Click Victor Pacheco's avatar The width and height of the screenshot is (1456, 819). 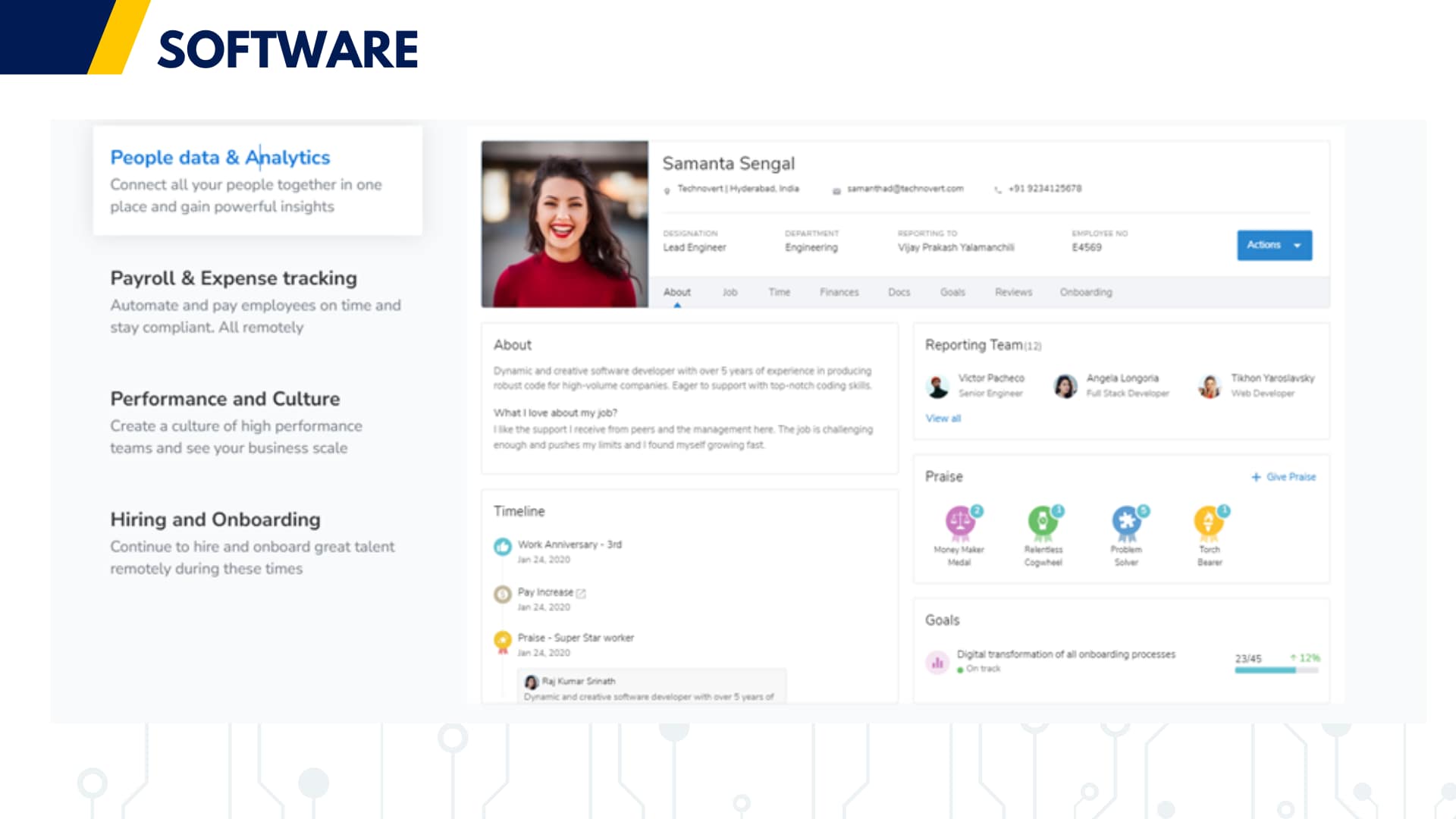(938, 386)
